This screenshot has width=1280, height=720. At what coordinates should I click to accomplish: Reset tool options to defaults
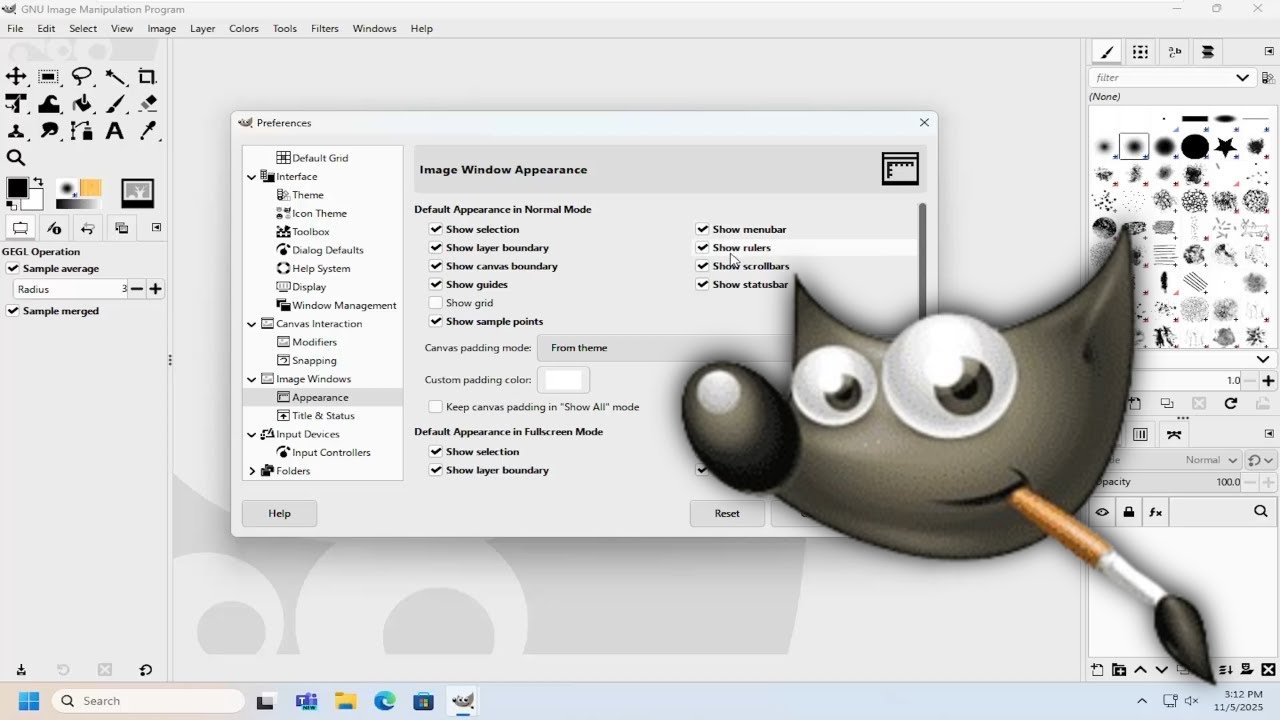pos(146,670)
